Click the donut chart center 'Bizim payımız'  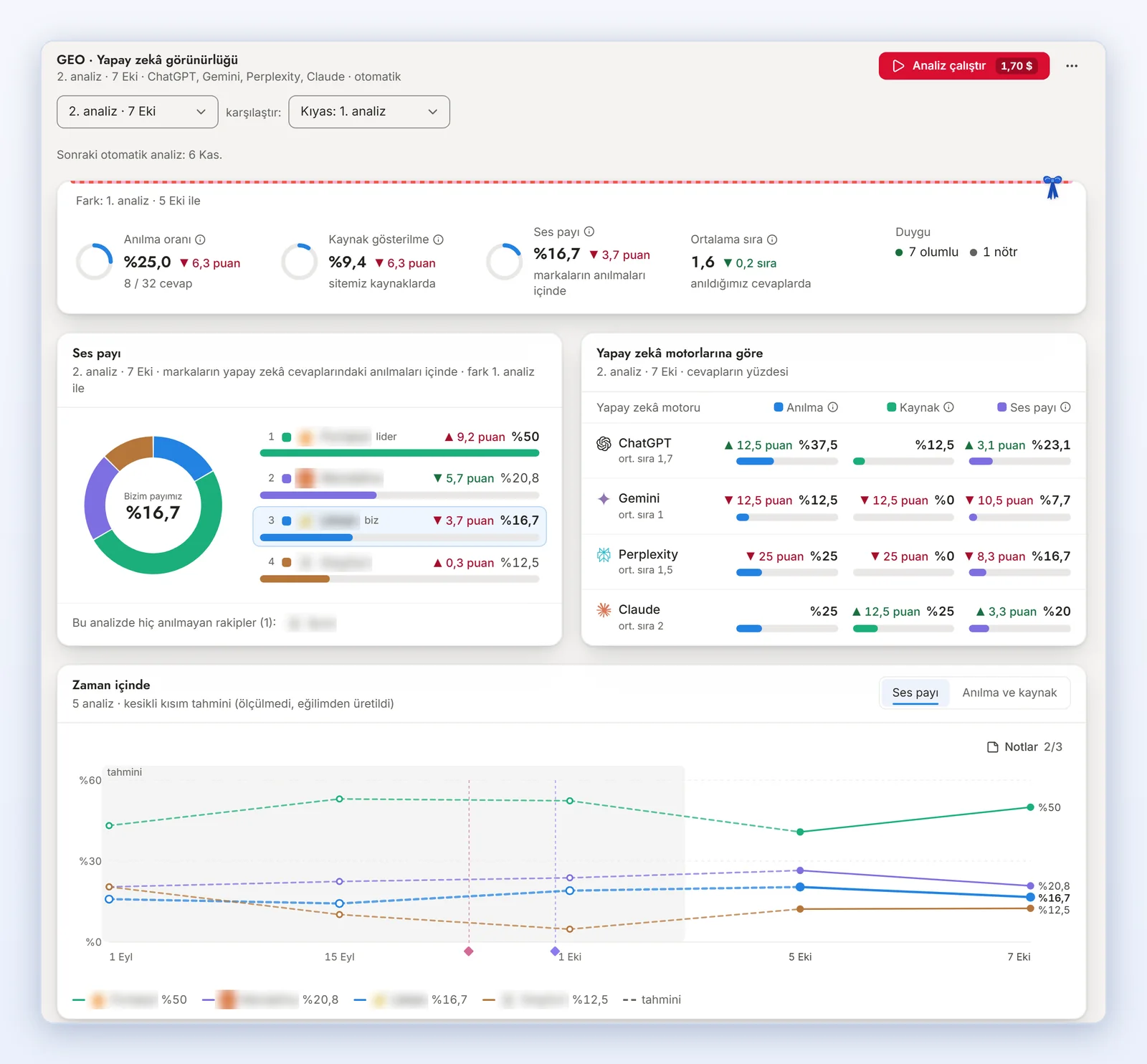point(153,506)
